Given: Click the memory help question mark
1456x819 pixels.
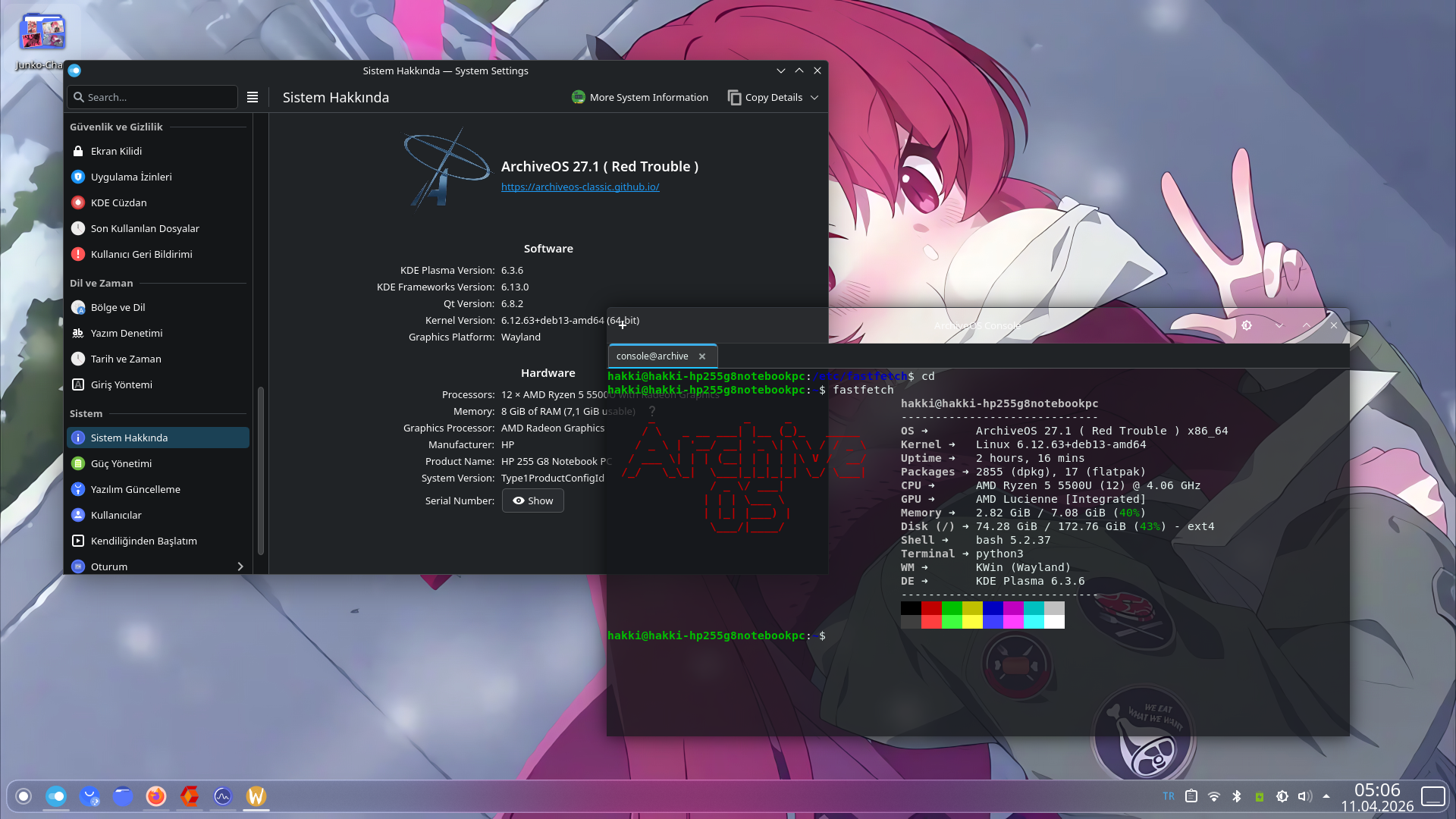Looking at the screenshot, I should pyautogui.click(x=651, y=411).
